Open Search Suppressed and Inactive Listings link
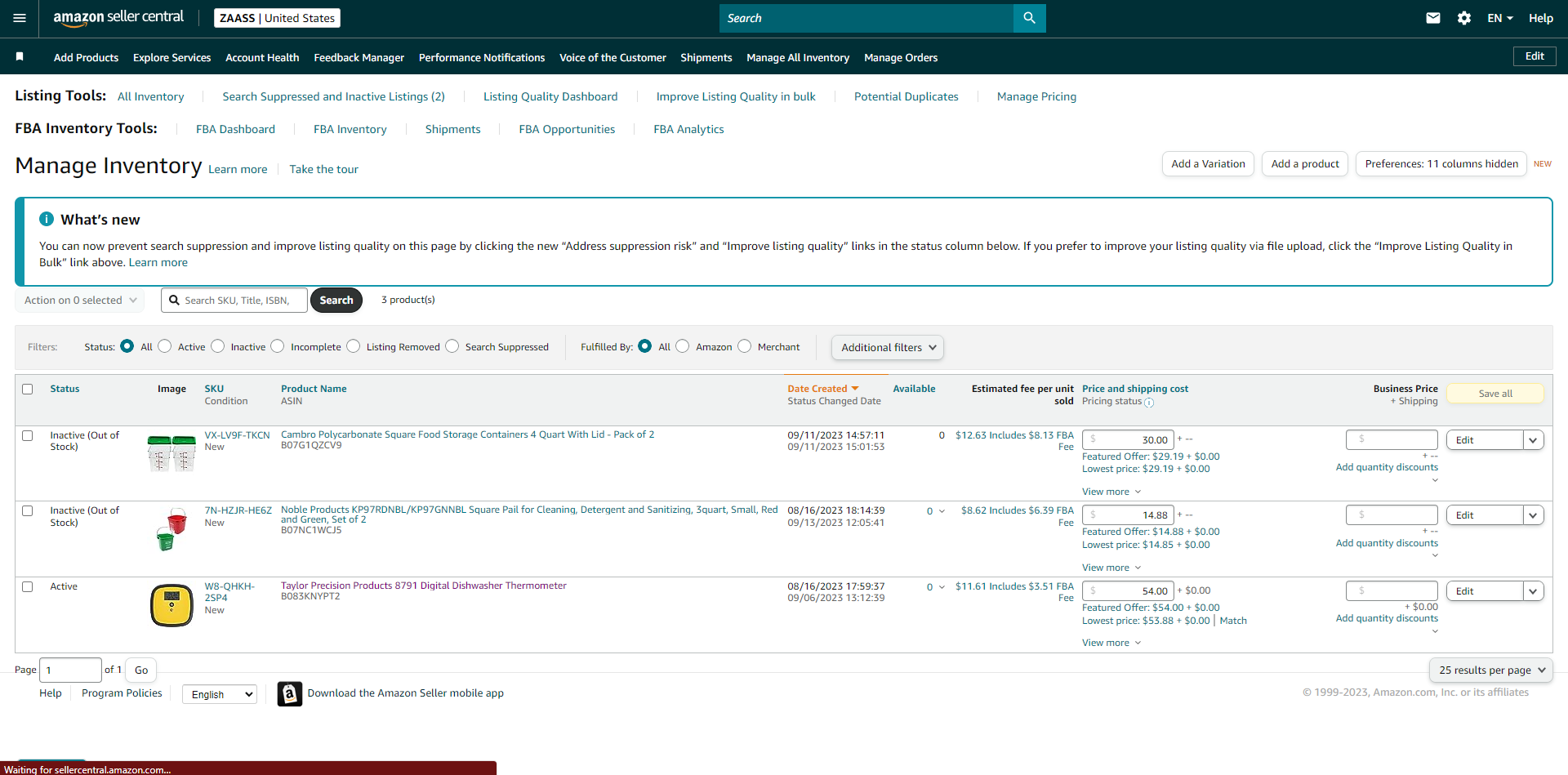The image size is (1568, 775). [333, 96]
